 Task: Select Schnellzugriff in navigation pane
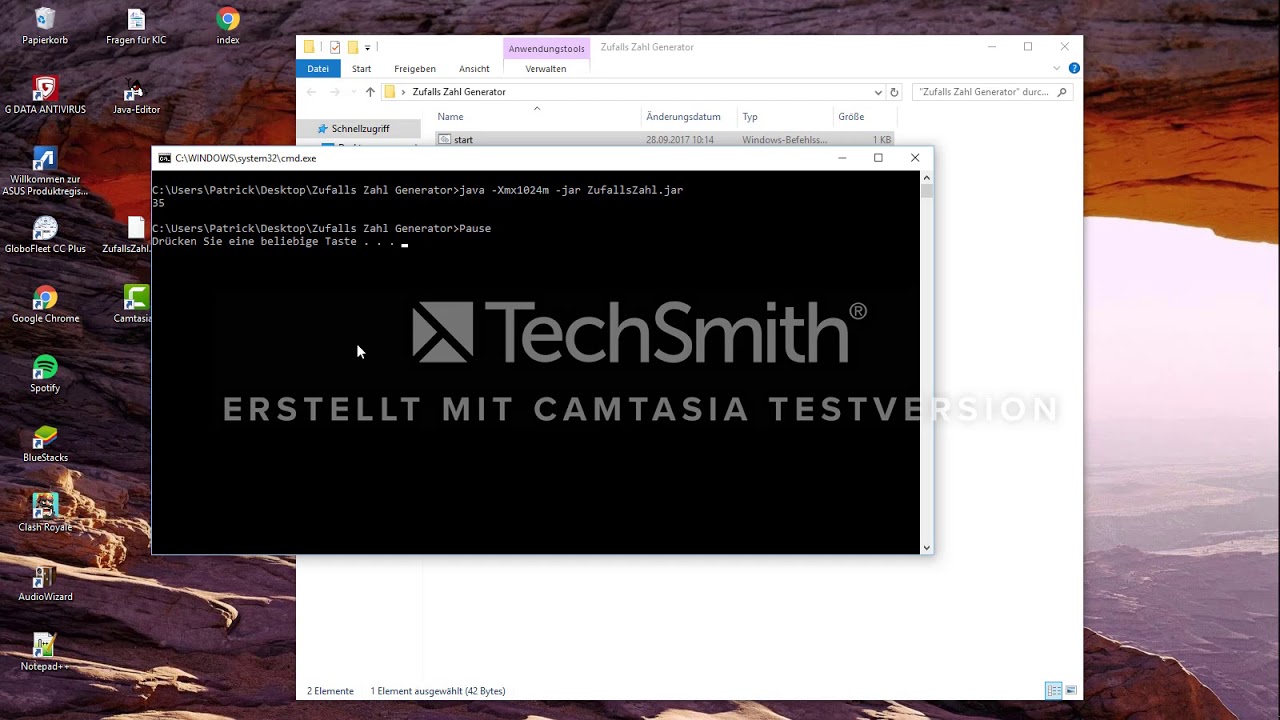pyautogui.click(x=360, y=129)
